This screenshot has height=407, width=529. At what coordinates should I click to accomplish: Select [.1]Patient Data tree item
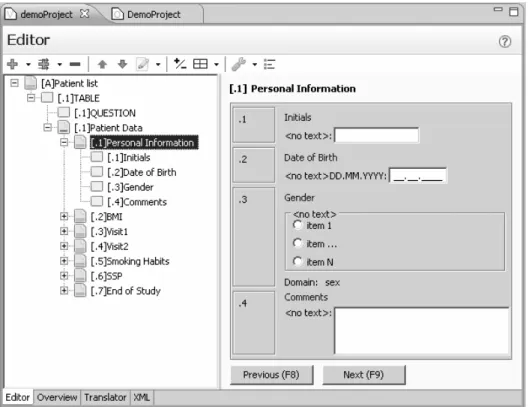tap(108, 128)
